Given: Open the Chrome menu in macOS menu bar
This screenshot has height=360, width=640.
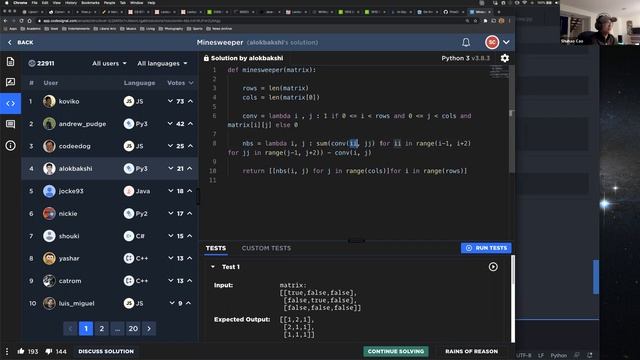Looking at the screenshot, I should click(20, 2).
